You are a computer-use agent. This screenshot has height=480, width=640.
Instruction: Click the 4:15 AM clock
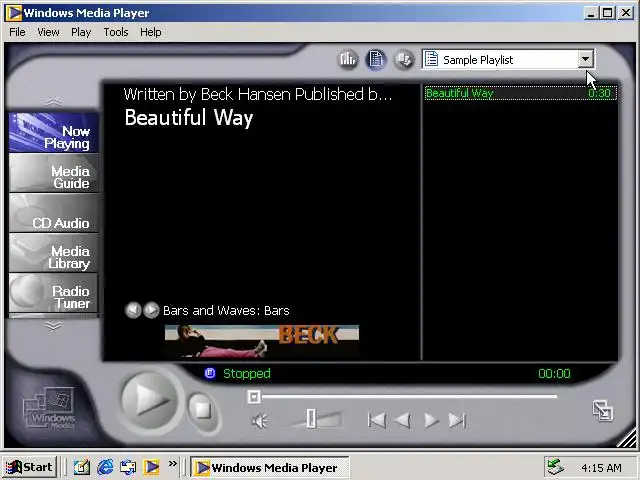click(601, 468)
